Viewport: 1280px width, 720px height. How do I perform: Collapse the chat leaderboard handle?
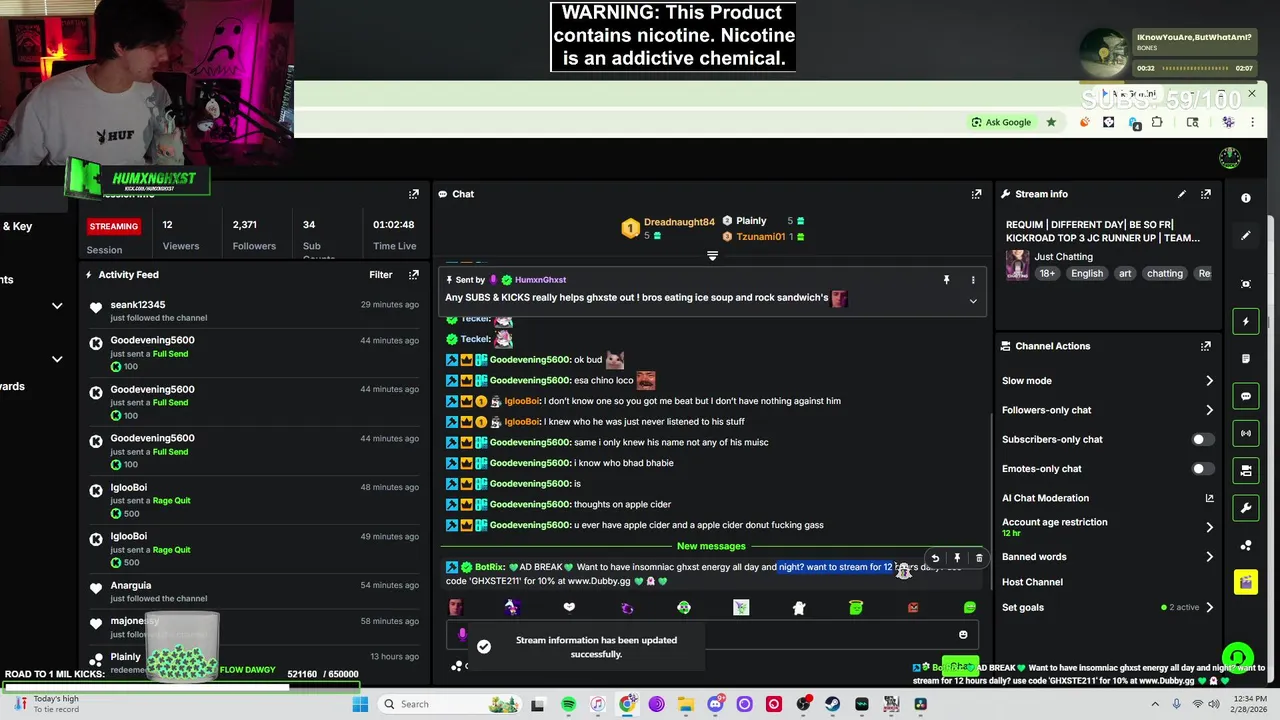712,256
